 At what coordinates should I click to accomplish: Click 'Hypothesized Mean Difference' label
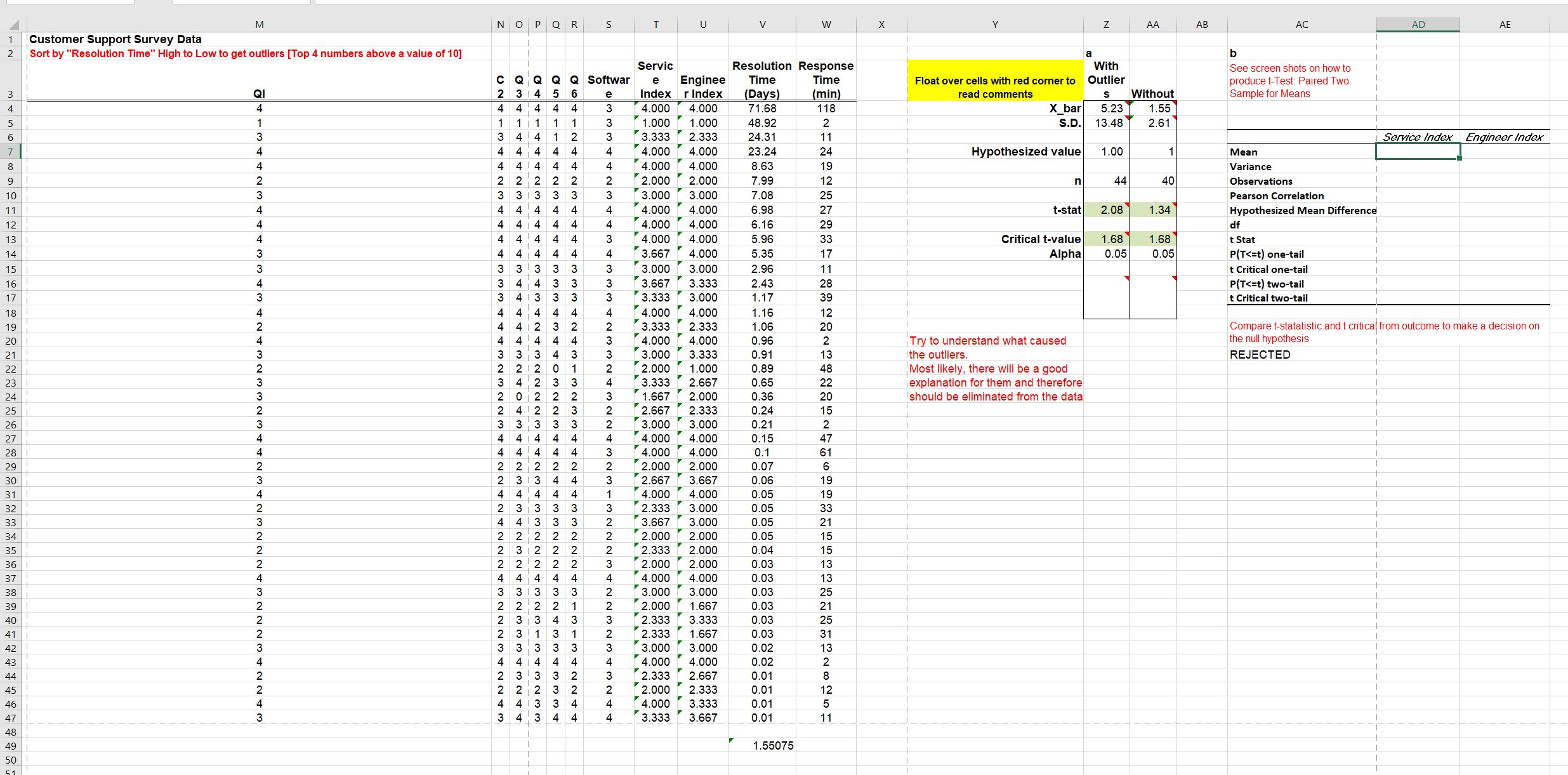point(1303,211)
